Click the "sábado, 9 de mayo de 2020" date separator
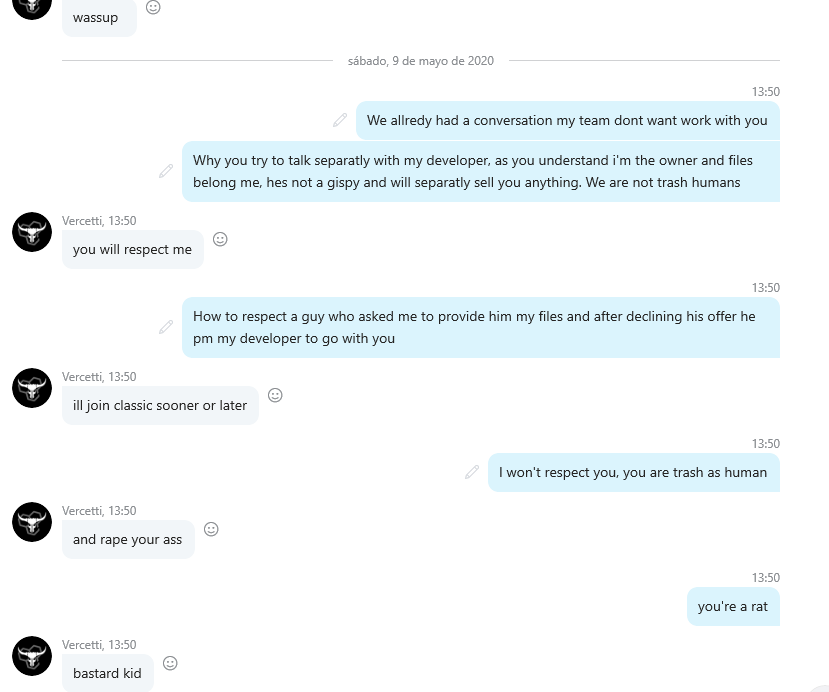The image size is (829, 692). click(420, 61)
